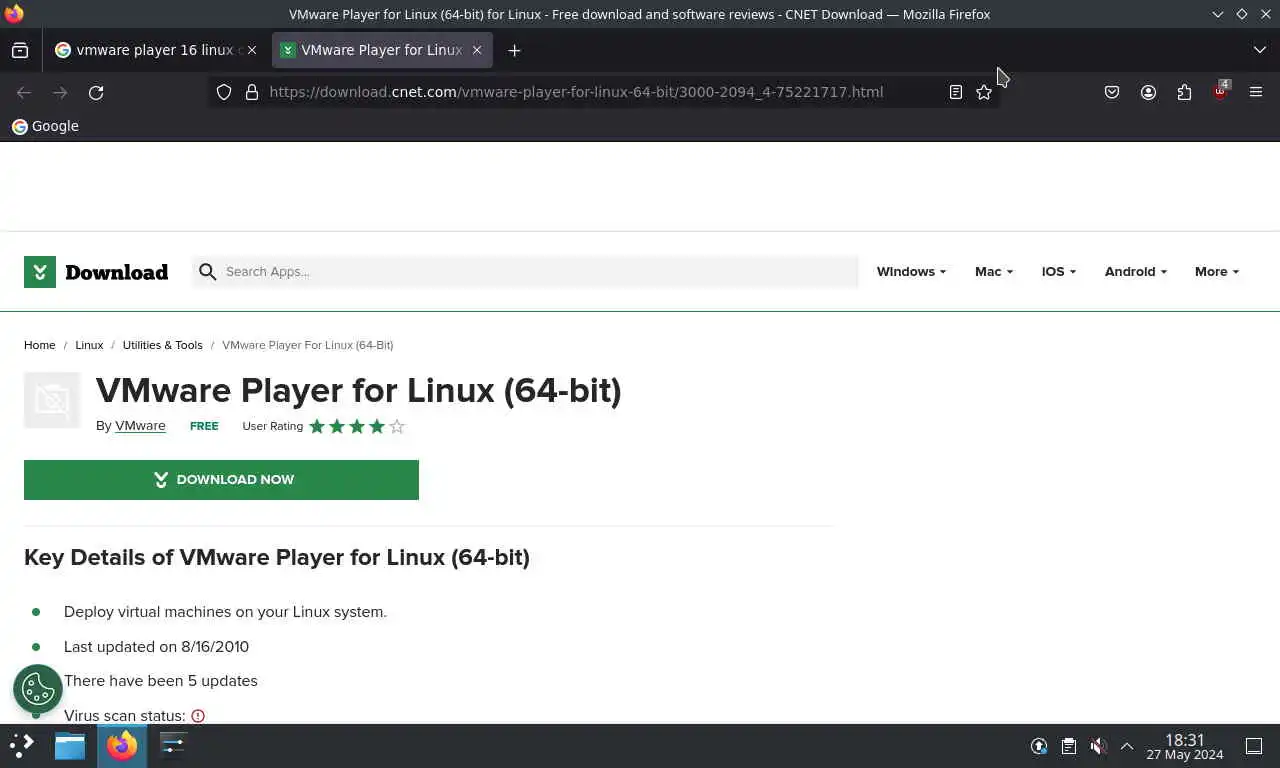
Task: Go forward one page
Action: tap(60, 92)
